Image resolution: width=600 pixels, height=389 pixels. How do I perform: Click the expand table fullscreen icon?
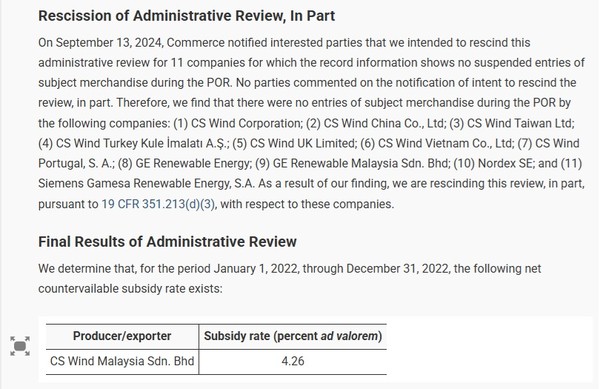pos(20,346)
